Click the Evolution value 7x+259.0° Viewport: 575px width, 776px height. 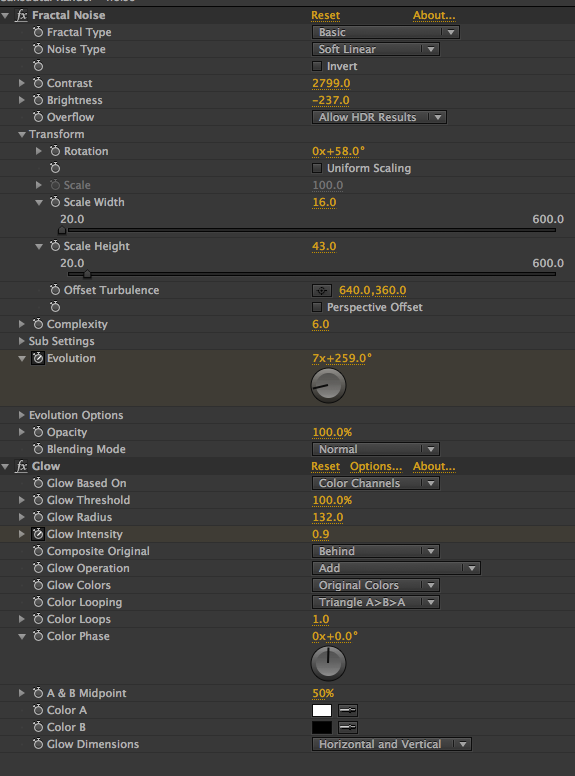[342, 358]
